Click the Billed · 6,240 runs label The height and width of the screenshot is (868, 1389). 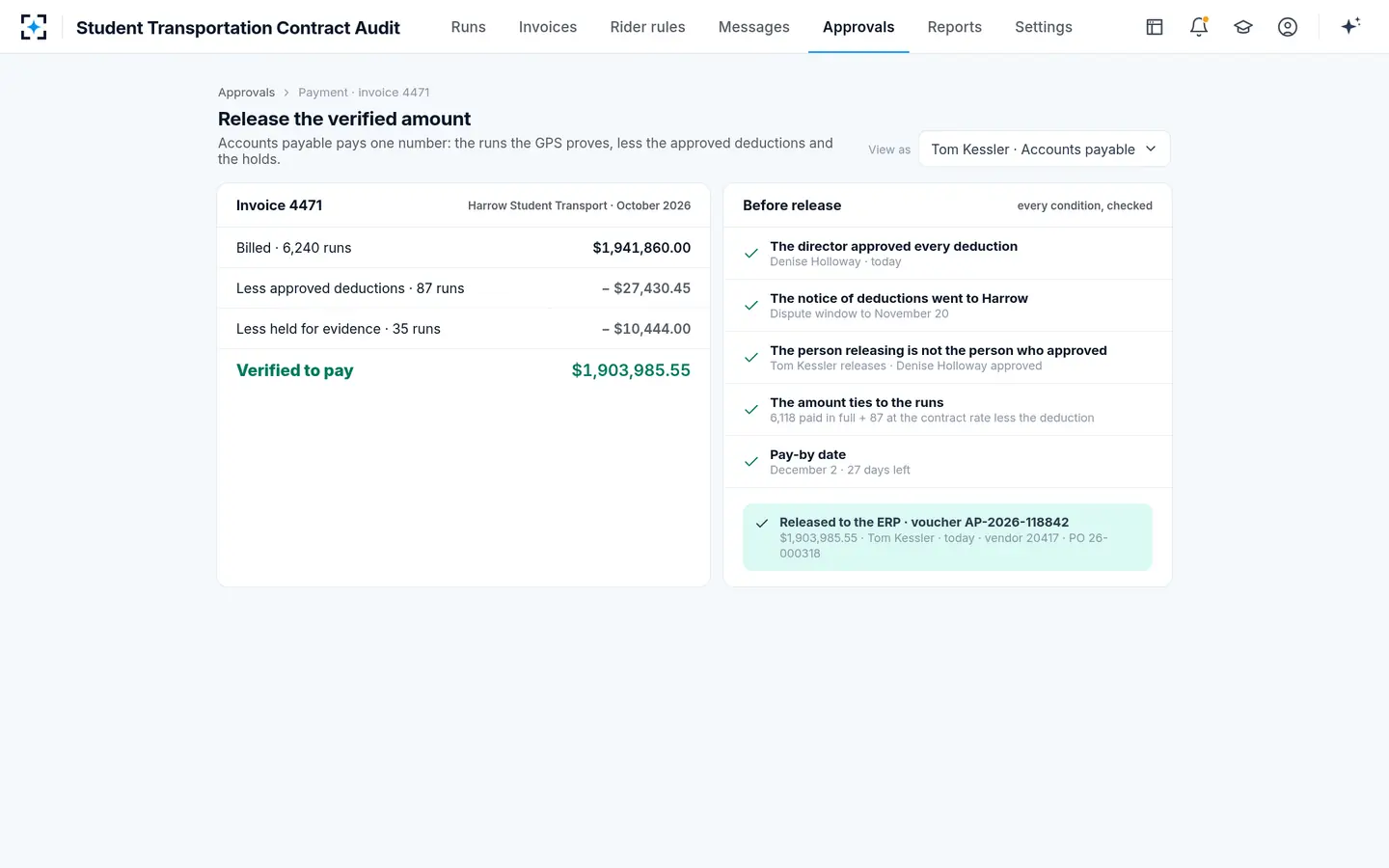click(294, 248)
